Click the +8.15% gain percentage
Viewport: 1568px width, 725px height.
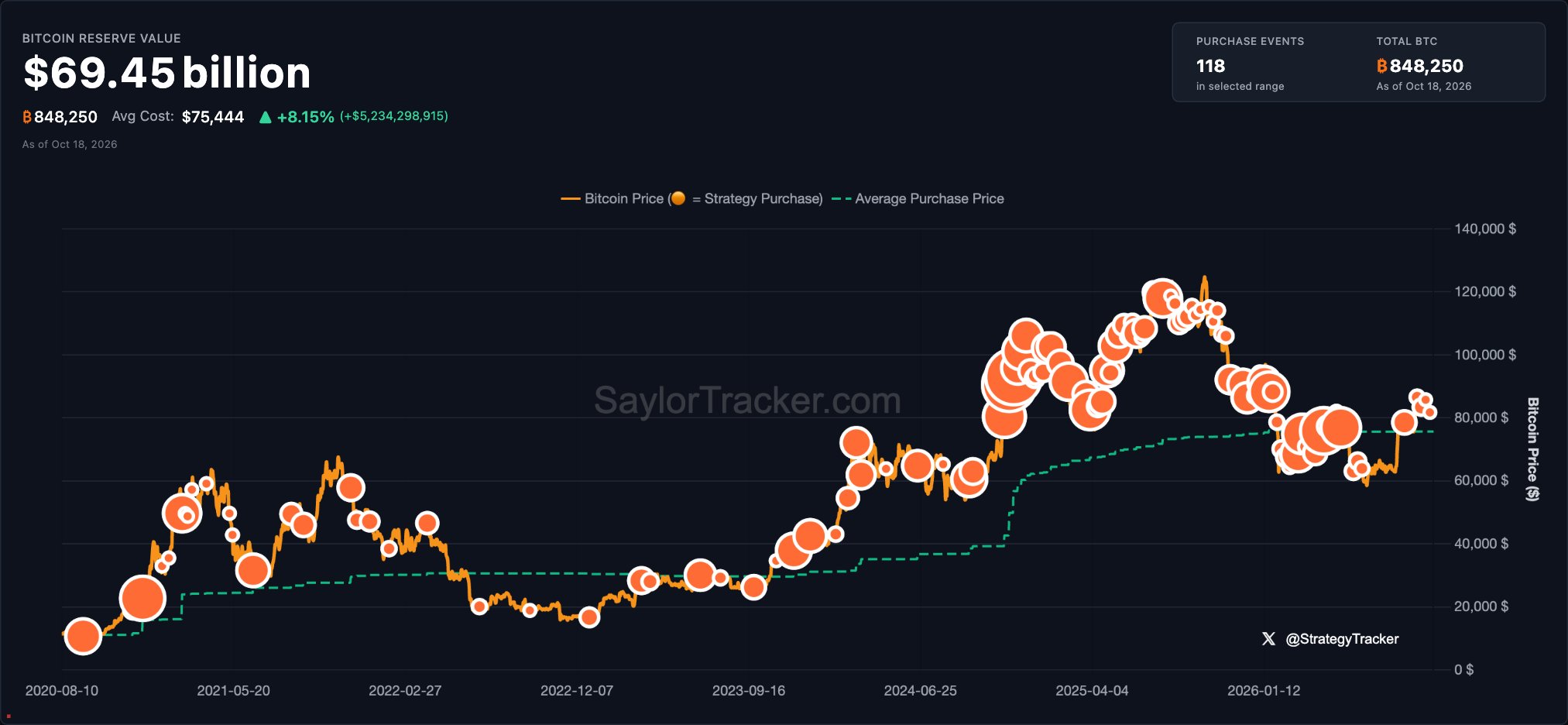click(306, 117)
